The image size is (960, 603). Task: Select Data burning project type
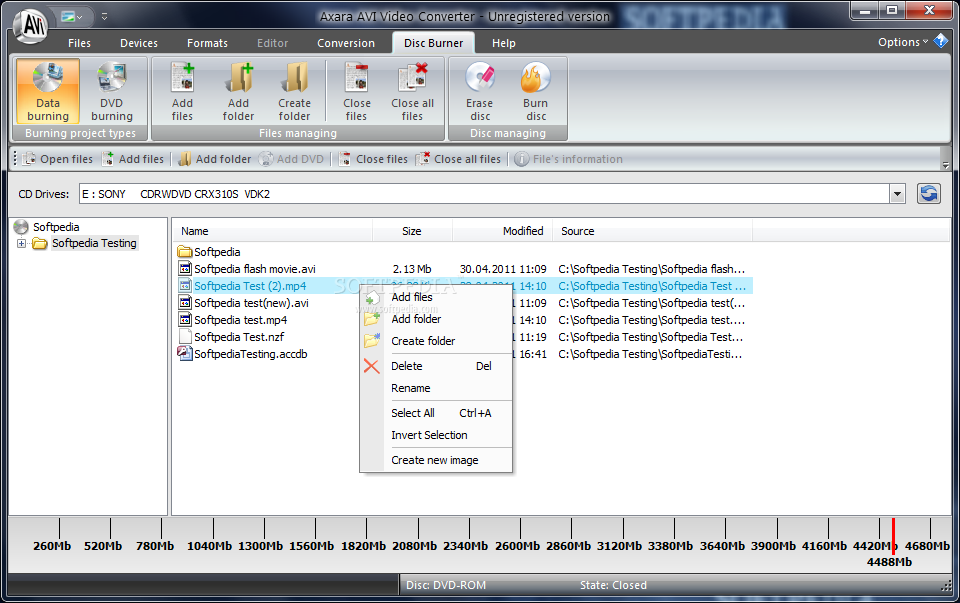click(x=48, y=91)
